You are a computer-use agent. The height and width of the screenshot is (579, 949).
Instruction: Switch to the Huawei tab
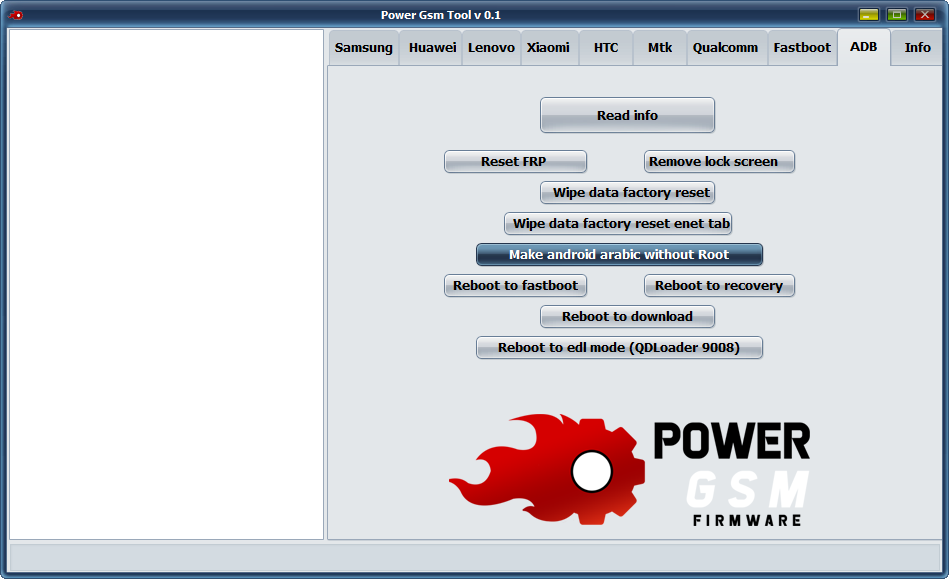pos(430,47)
